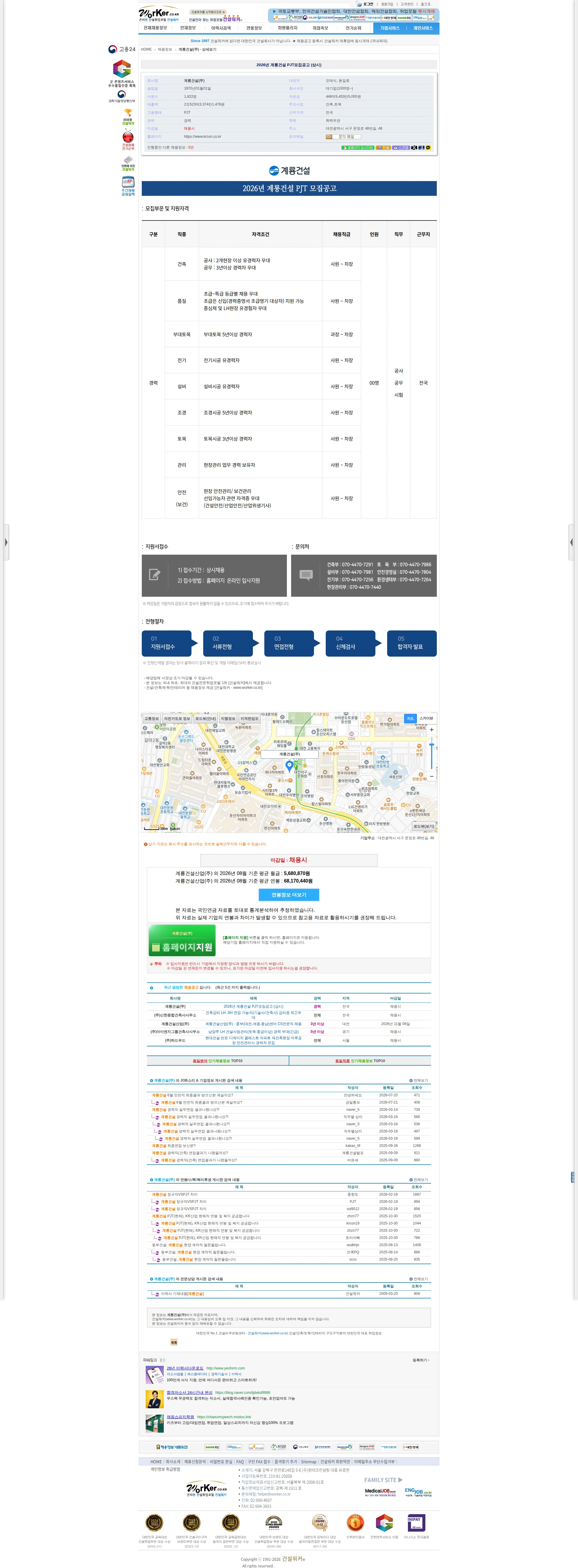Scrap the posting with 스크랩 button
This screenshot has width=578, height=1568.
pyautogui.click(x=401, y=147)
